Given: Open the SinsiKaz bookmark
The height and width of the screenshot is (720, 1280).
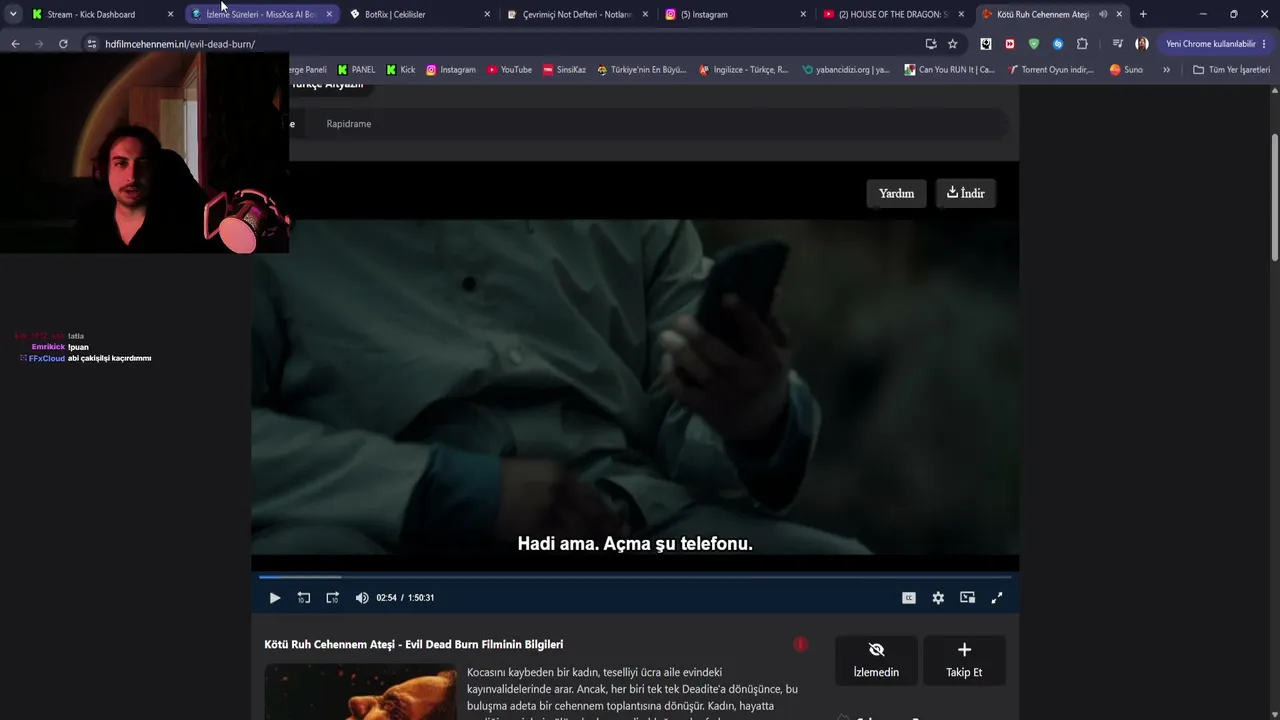Looking at the screenshot, I should tap(564, 70).
